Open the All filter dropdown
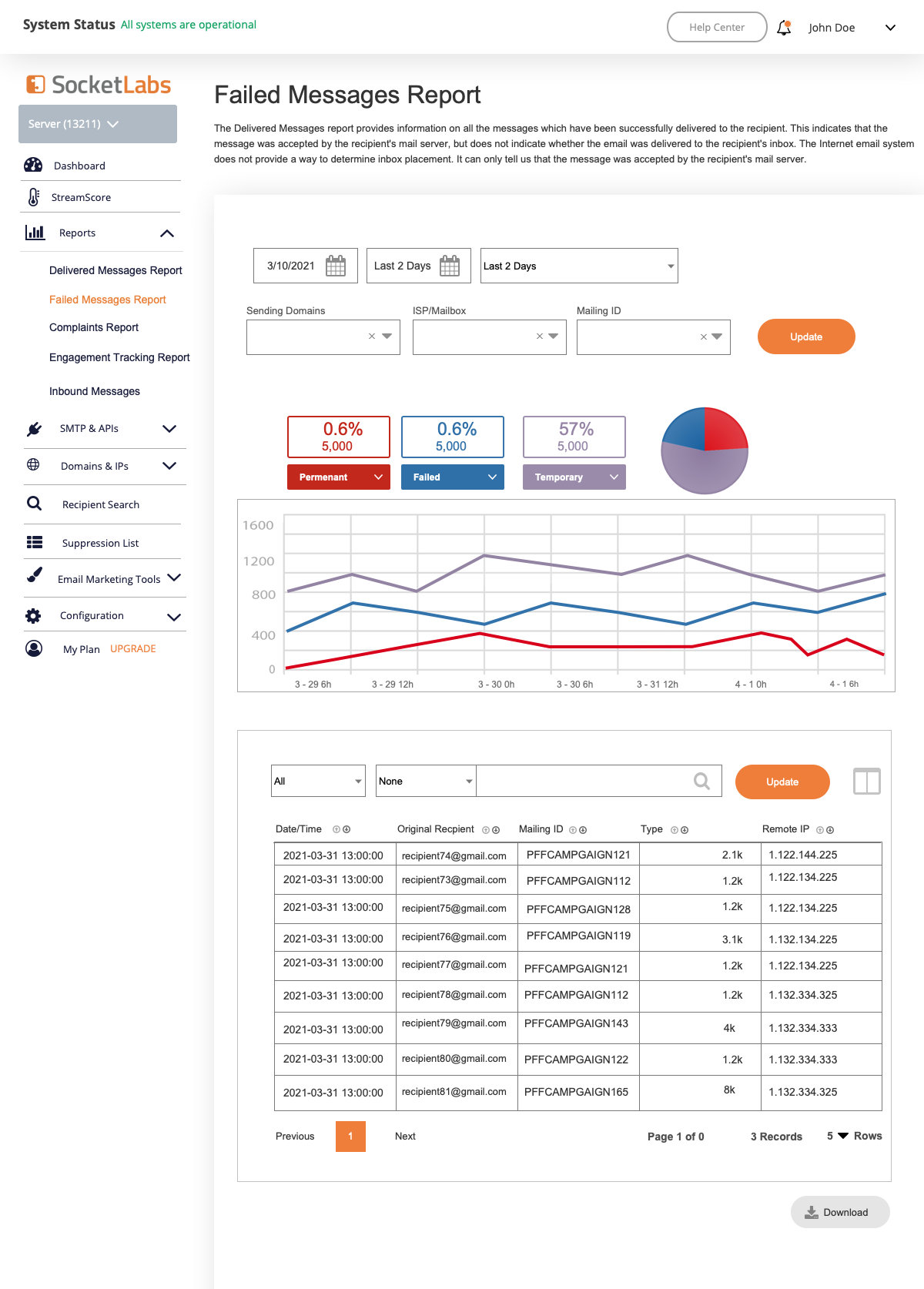This screenshot has height=1289, width=924. point(318,781)
